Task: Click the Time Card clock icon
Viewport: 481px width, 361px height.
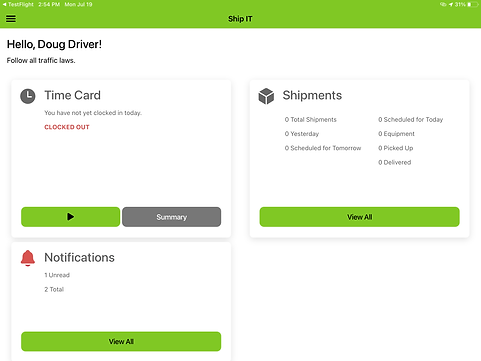Action: (x=28, y=96)
